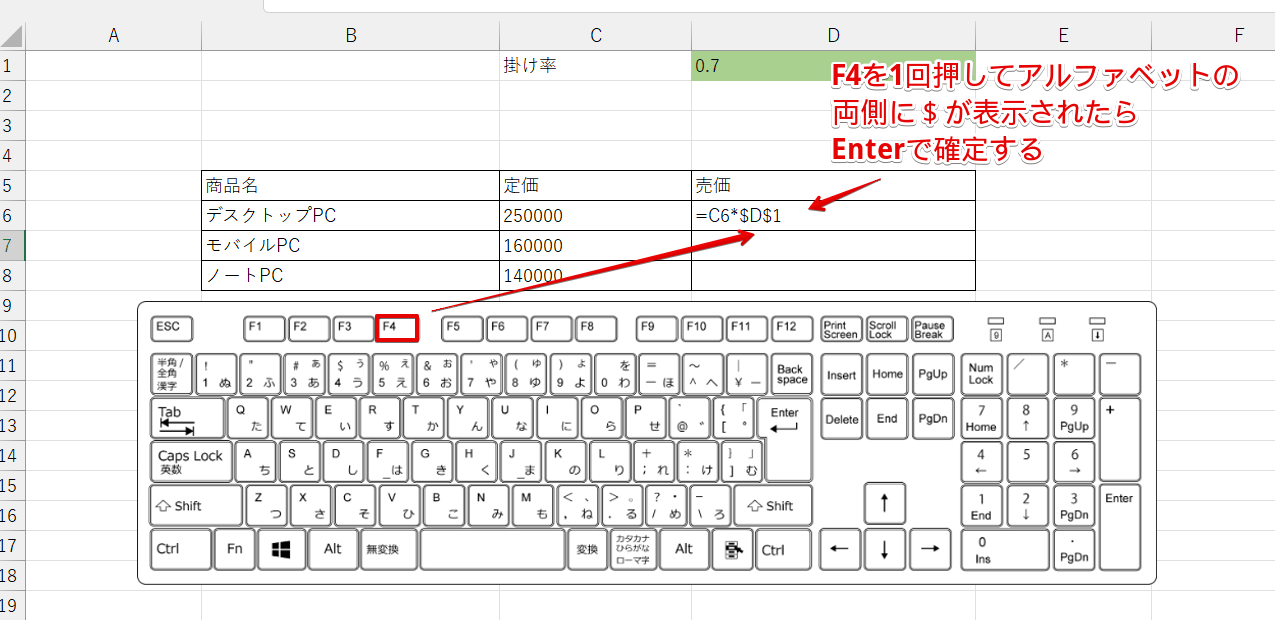The height and width of the screenshot is (620, 1275).
Task: Select row 2 header
Action: [12, 96]
